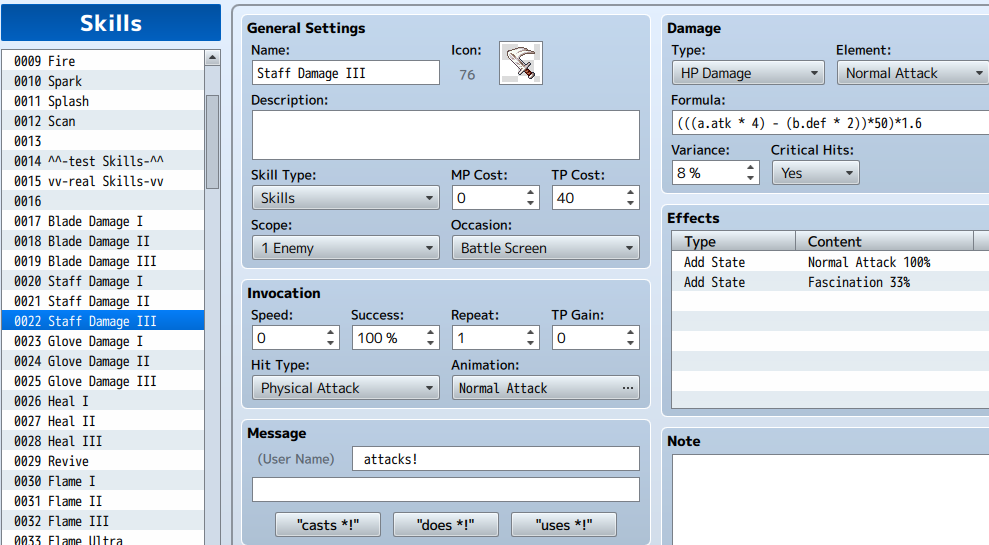Select skill 0025 Glove Damage III
This screenshot has height=545, width=989.
pyautogui.click(x=103, y=381)
